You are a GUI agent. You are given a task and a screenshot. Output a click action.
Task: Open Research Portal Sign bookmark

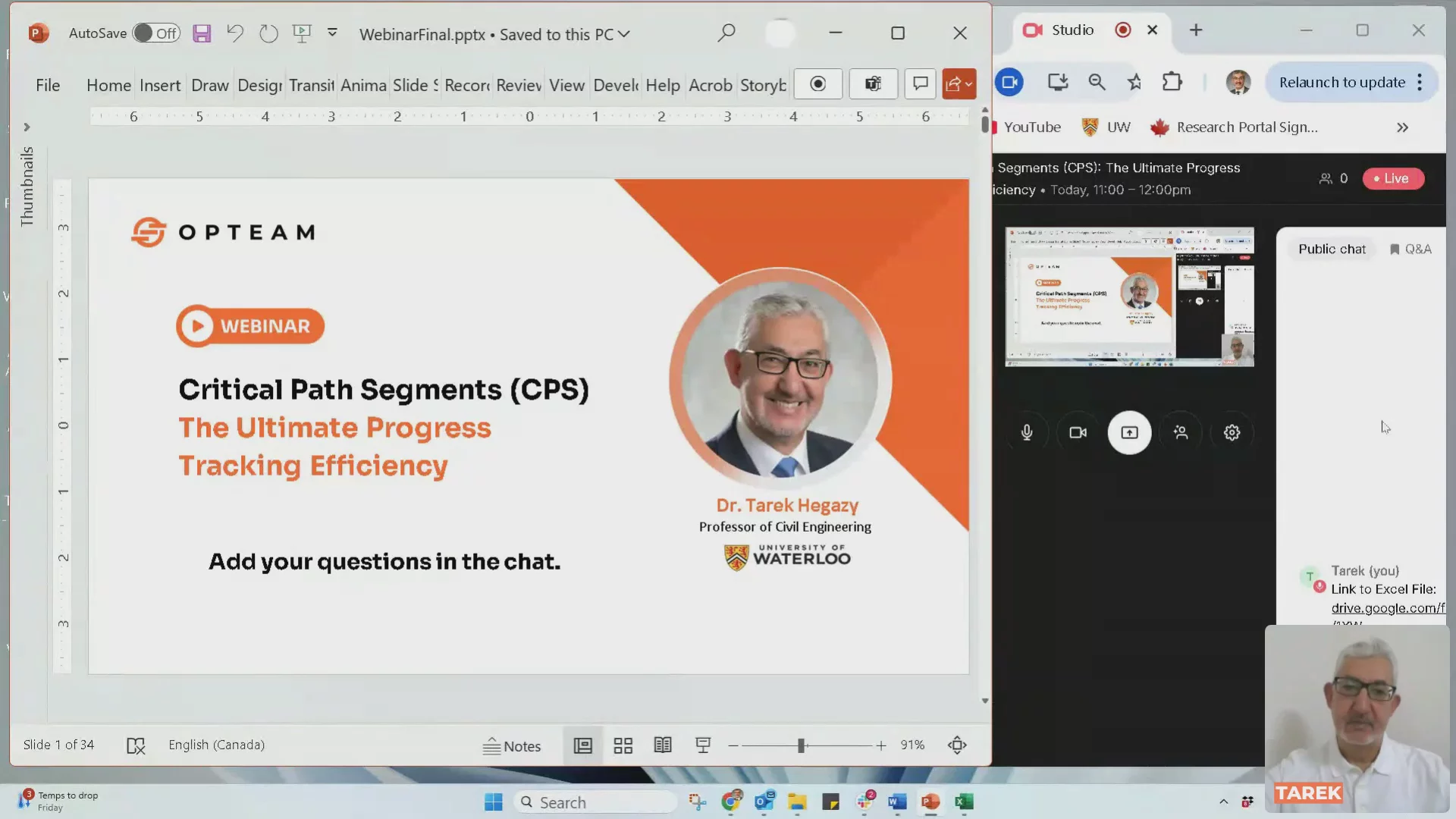(x=1235, y=127)
